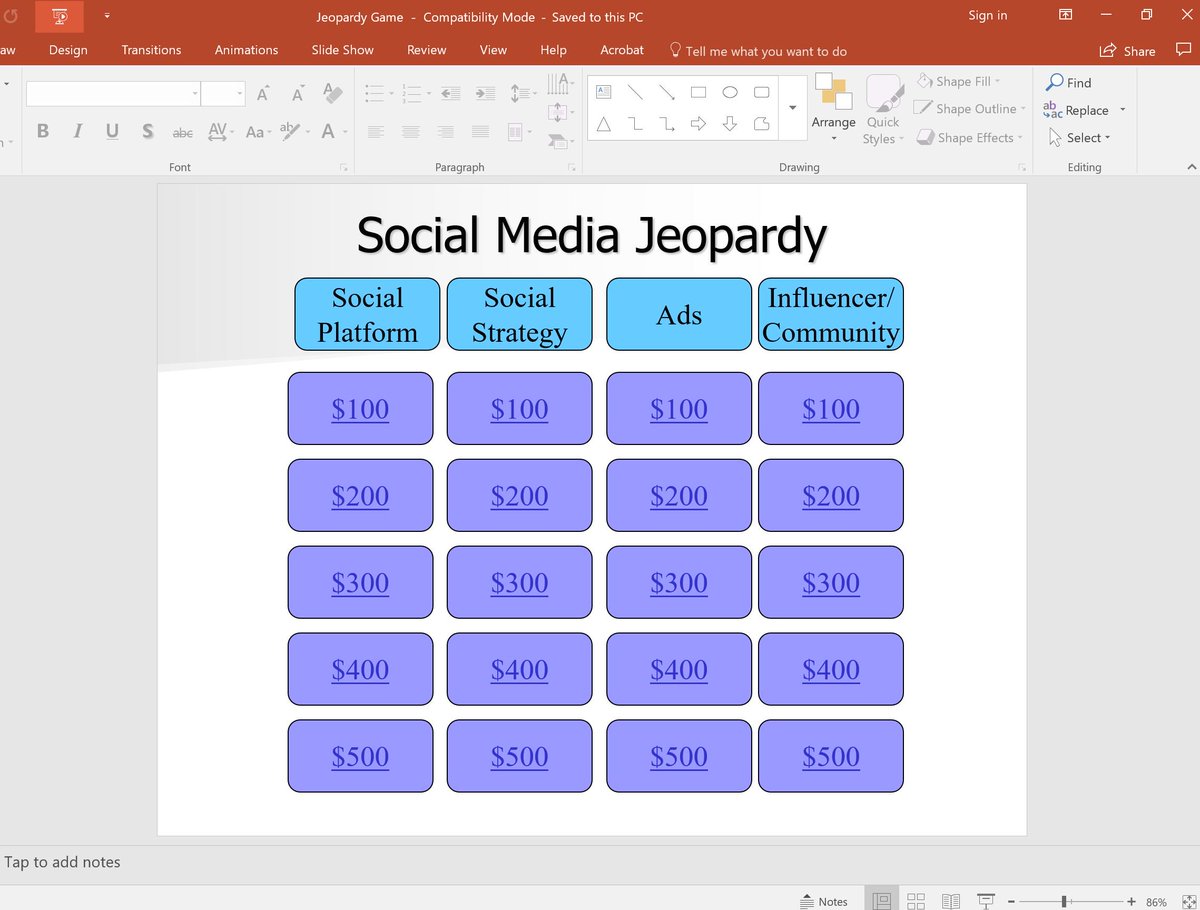Click the Start From Beginning quick access icon

click(59, 16)
